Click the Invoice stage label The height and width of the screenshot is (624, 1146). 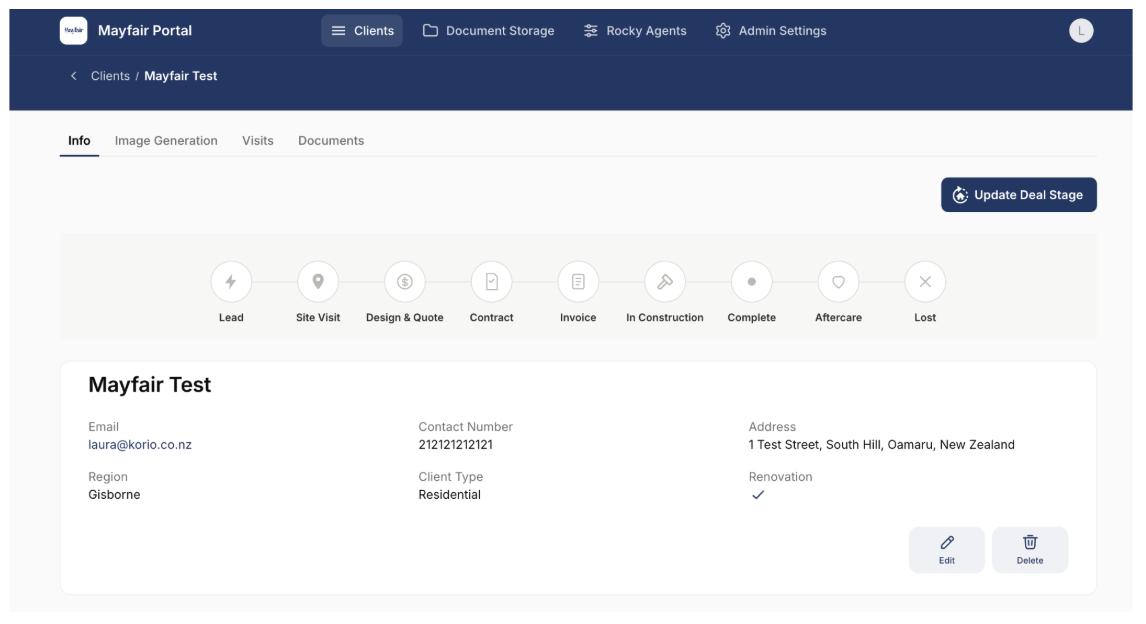[578, 317]
